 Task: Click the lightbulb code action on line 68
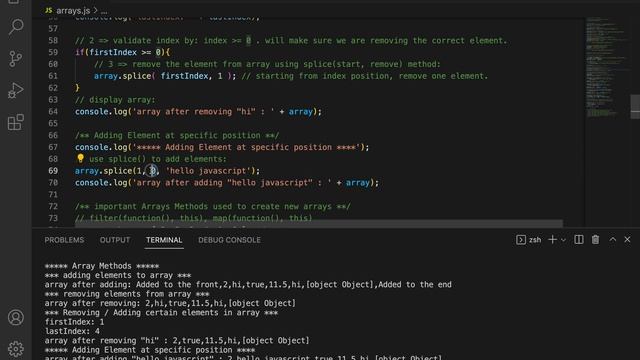coord(80,158)
